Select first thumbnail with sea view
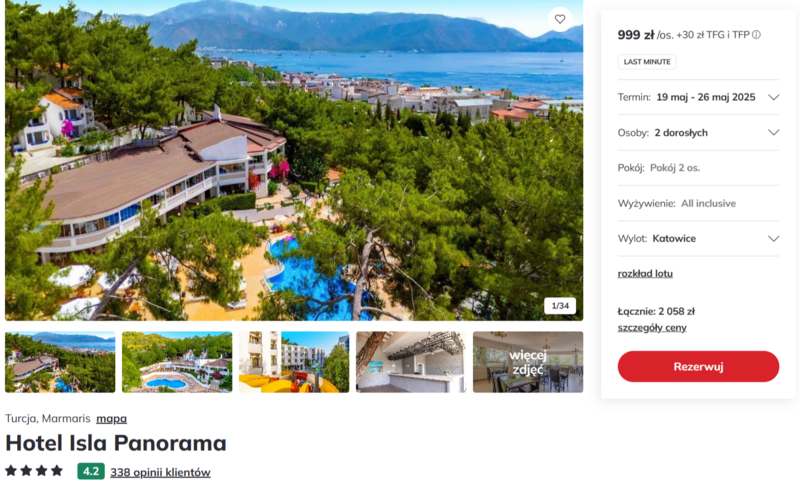The width and height of the screenshot is (800, 482). (60, 362)
